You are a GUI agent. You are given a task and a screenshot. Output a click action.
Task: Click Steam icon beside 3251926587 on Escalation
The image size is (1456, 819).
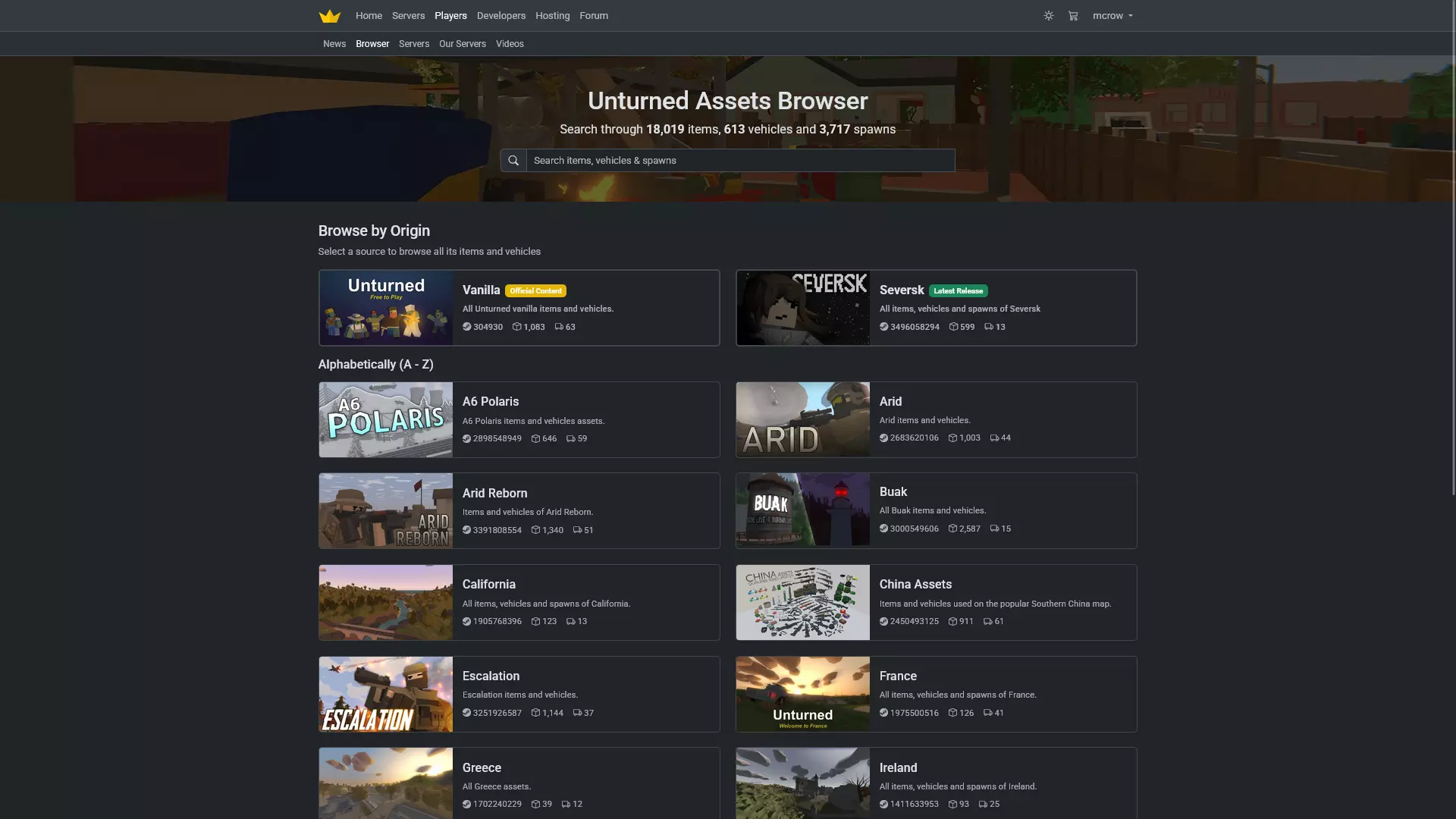[467, 714]
